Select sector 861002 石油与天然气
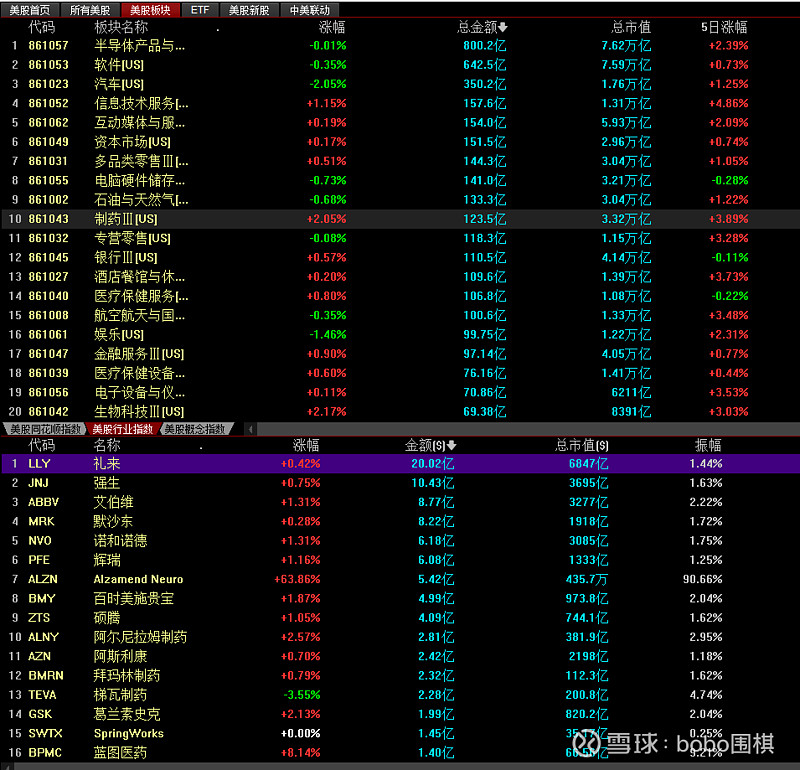Viewport: 800px width, 770px height. 400,200
